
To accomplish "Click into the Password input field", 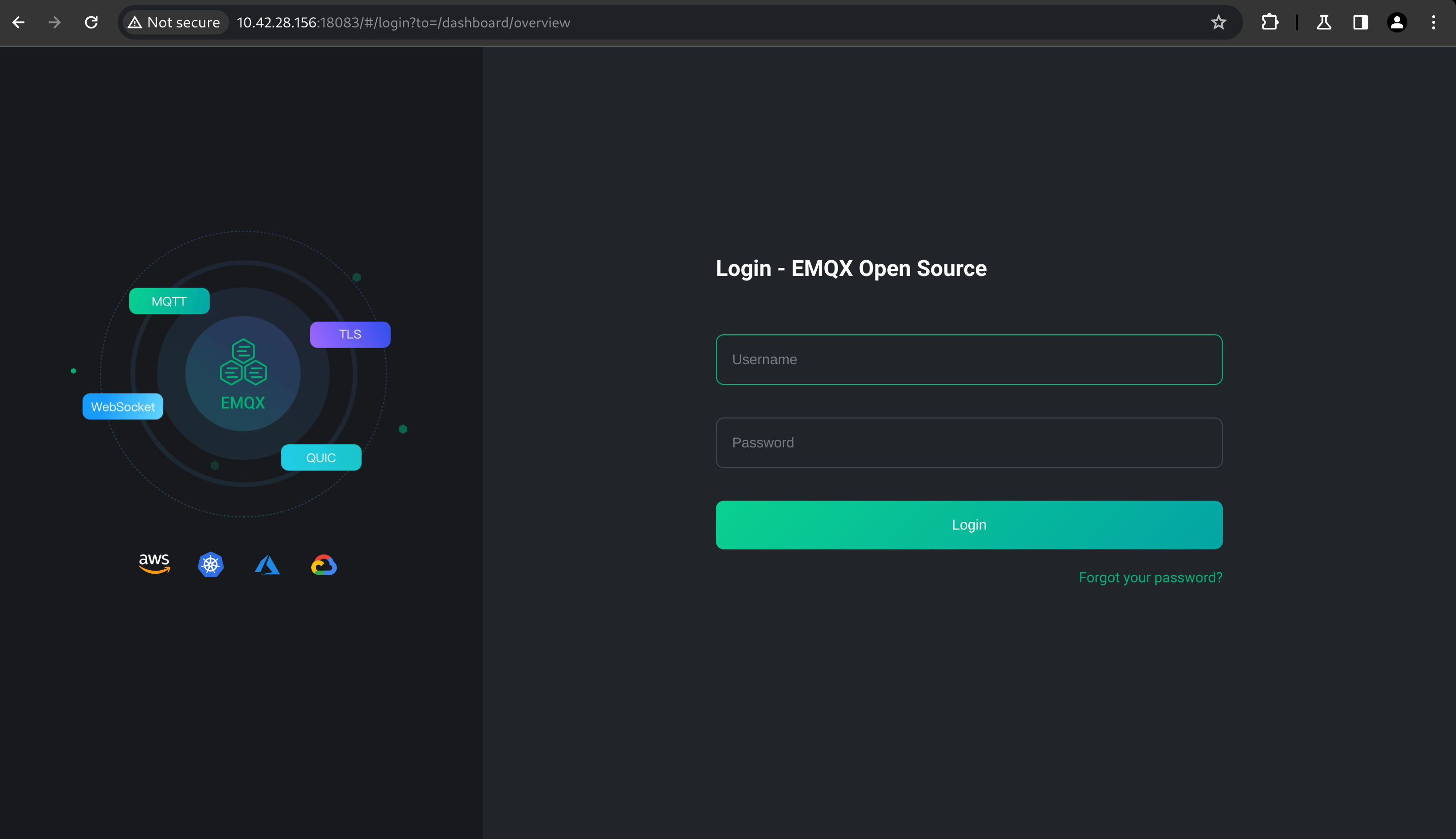I will [x=968, y=442].
